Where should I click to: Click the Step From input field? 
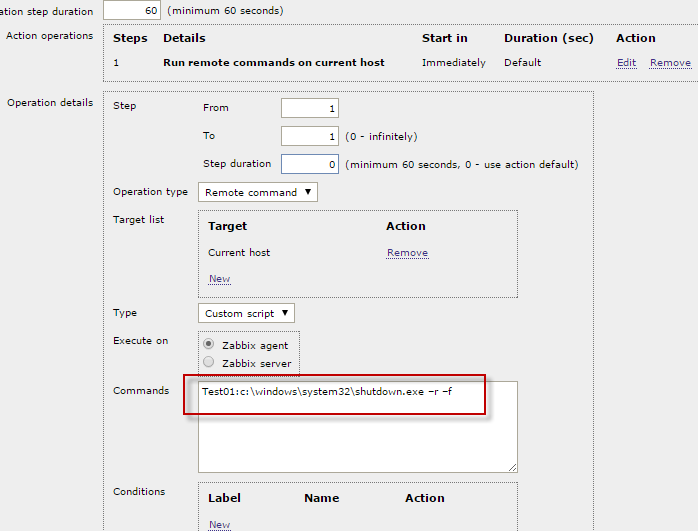(x=309, y=108)
